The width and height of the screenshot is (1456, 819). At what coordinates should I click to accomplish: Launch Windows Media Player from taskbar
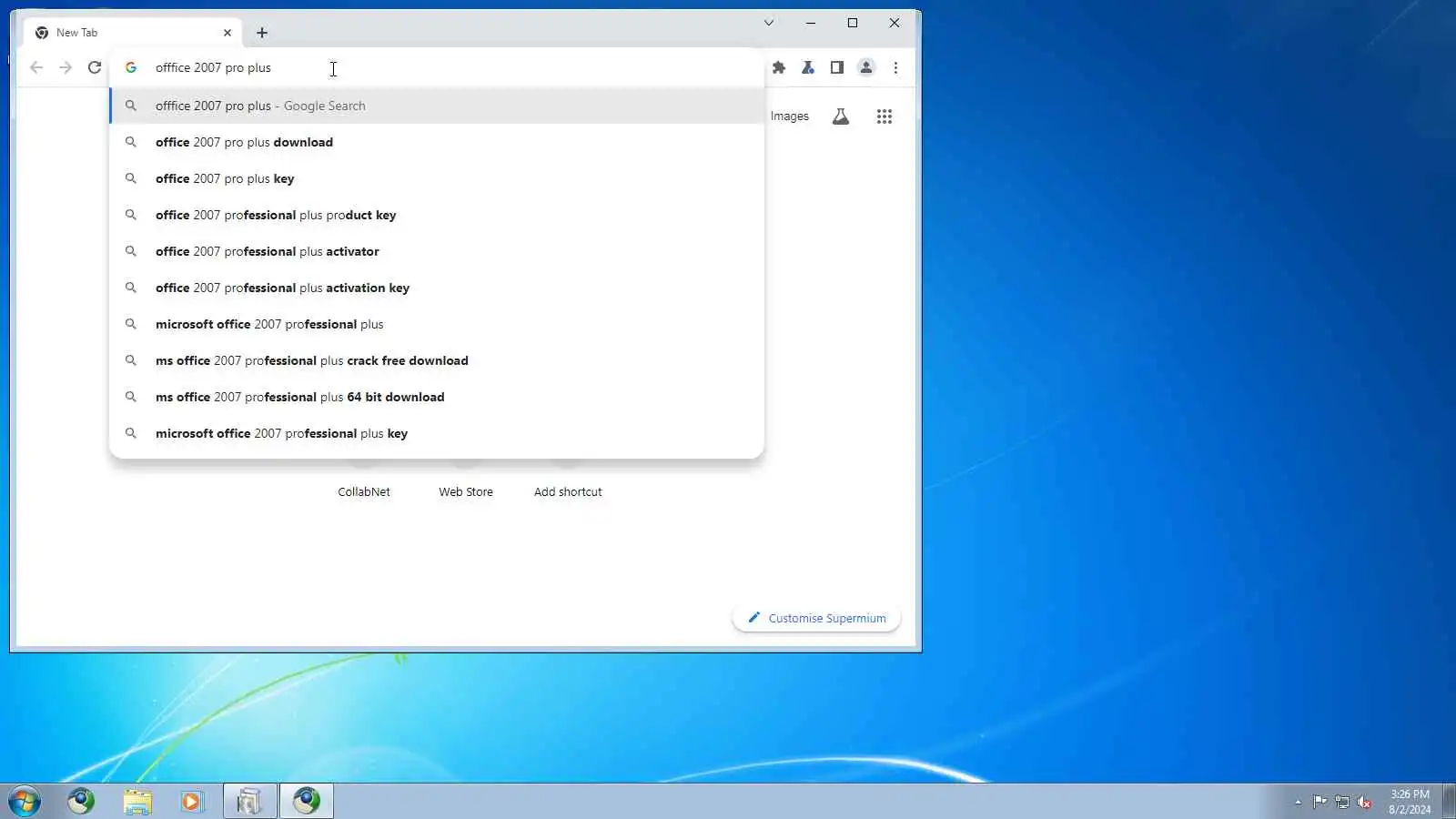[192, 801]
